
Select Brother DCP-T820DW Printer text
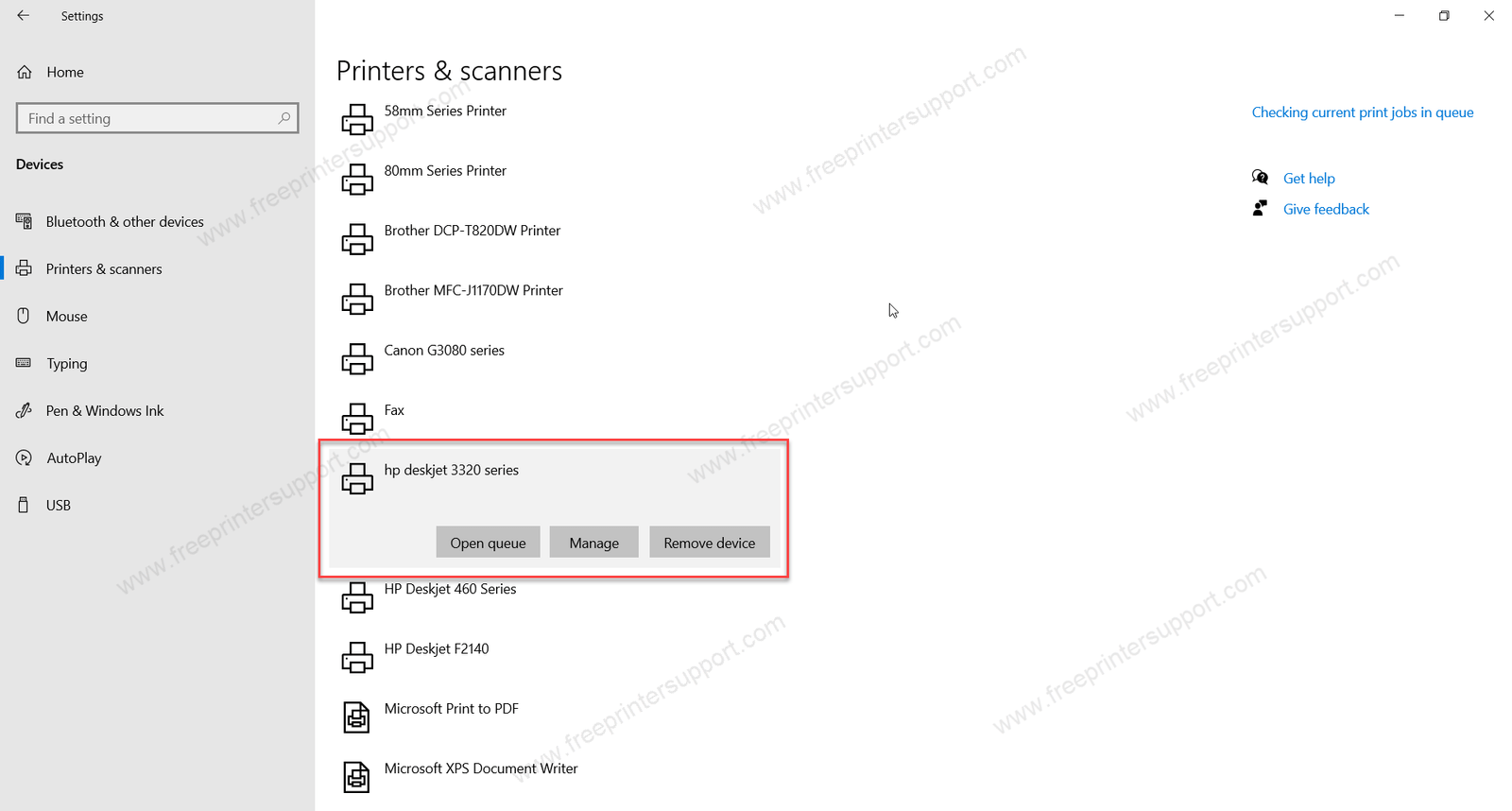[x=472, y=231]
